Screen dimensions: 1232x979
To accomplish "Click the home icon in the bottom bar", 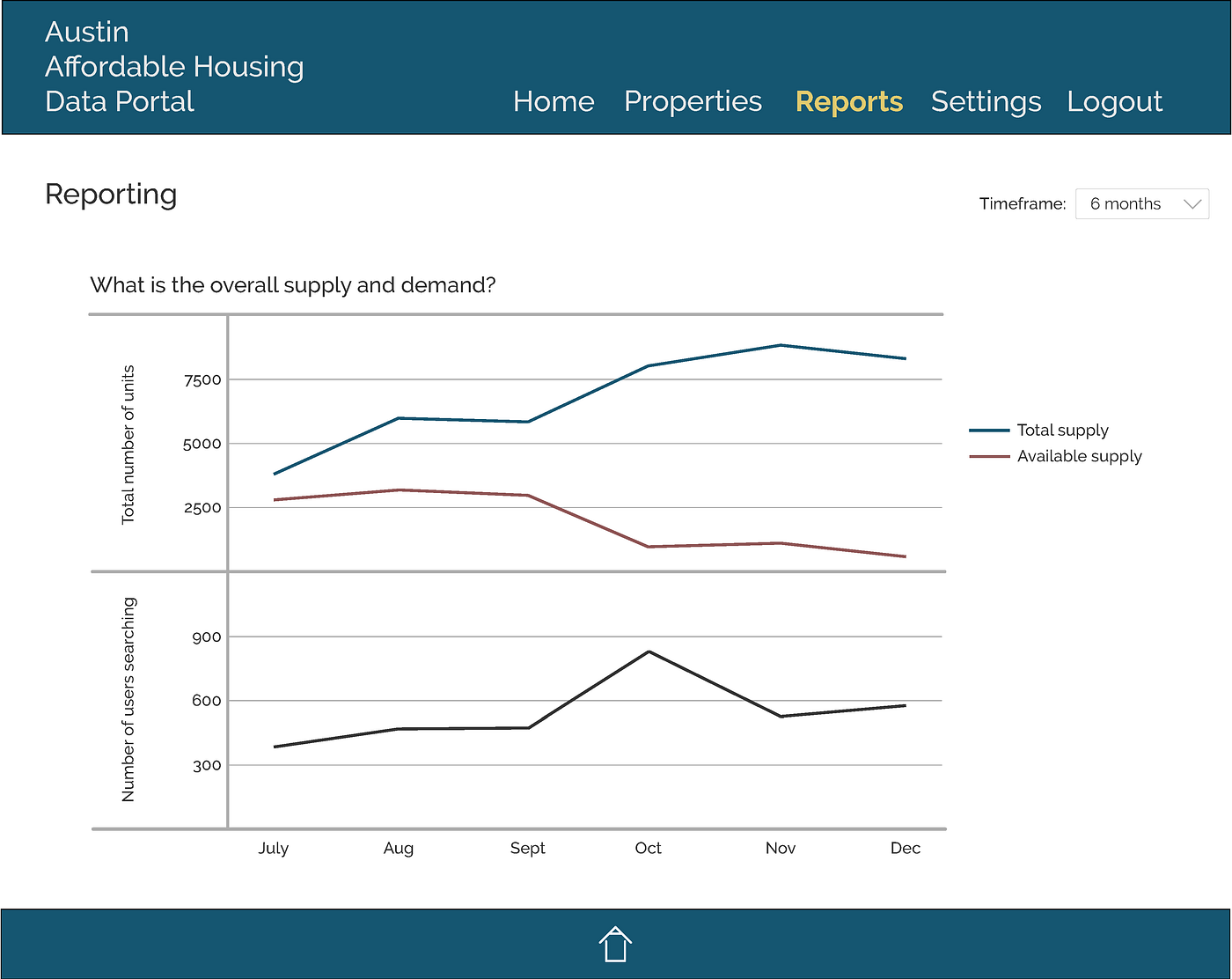I will click(615, 943).
